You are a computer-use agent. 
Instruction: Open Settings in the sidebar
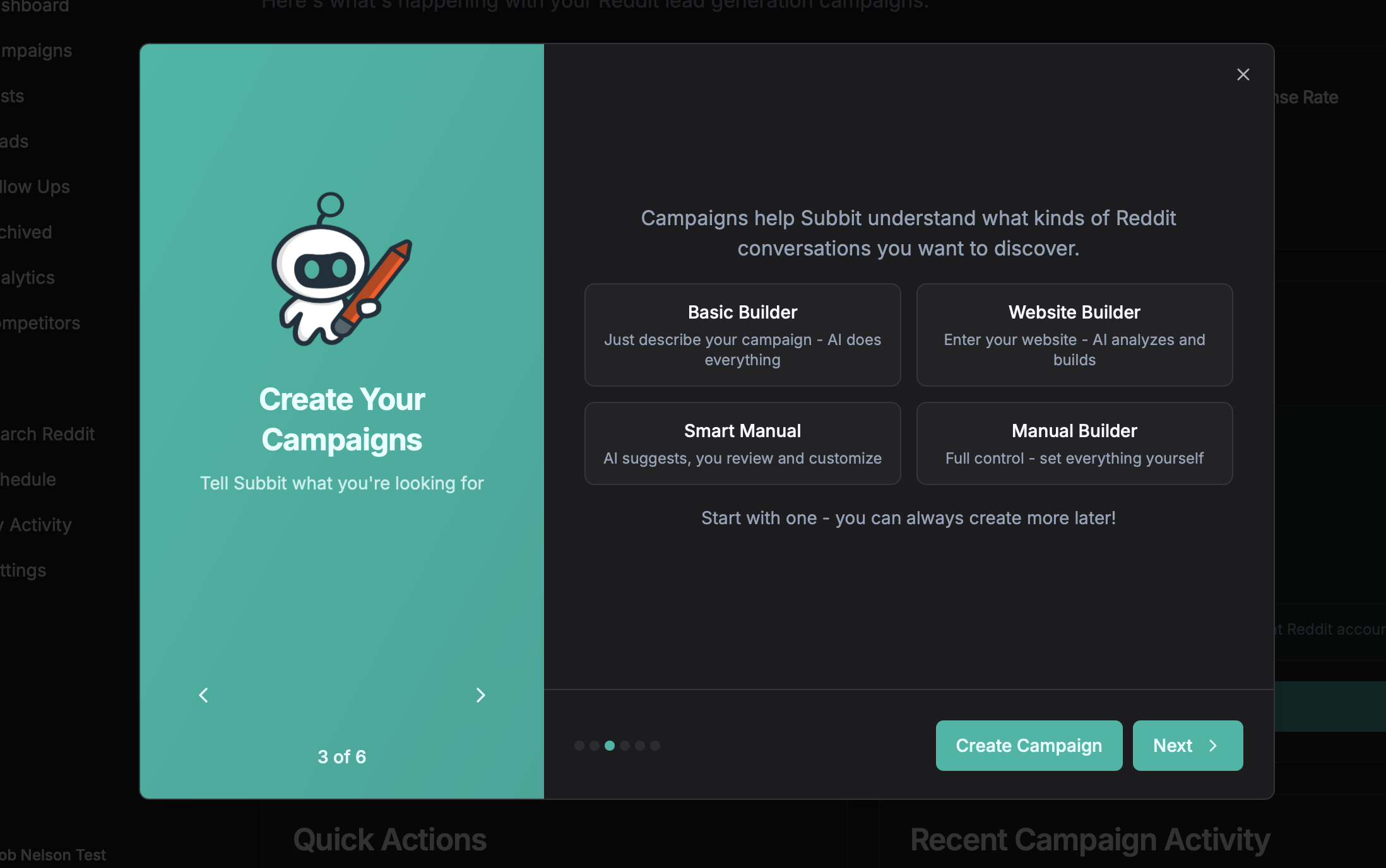pos(23,570)
